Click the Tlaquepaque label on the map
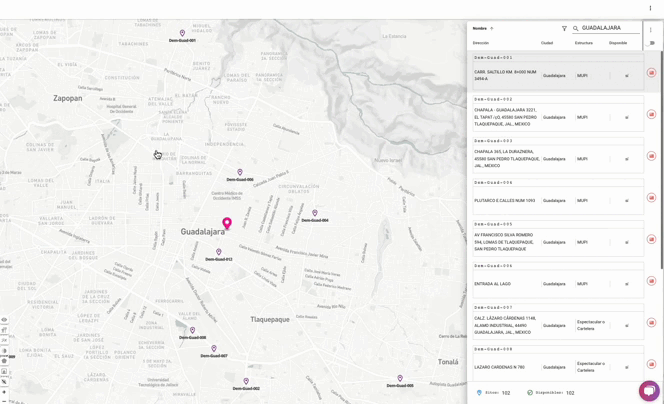 tap(270, 319)
